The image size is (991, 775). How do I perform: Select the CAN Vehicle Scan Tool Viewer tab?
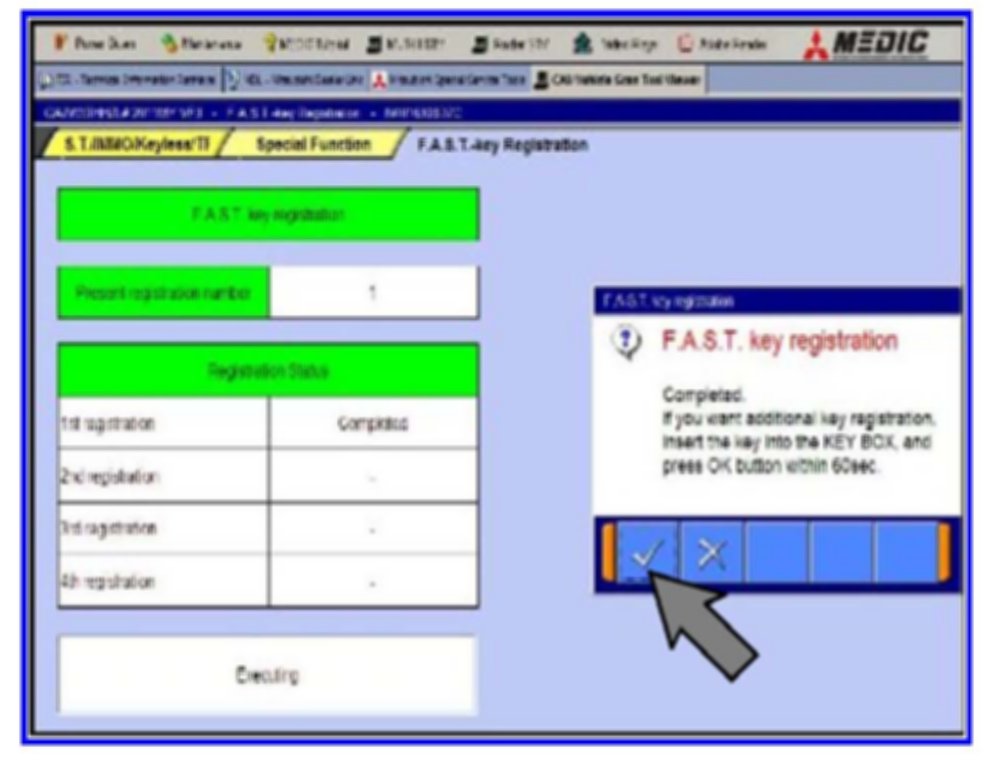pos(618,79)
